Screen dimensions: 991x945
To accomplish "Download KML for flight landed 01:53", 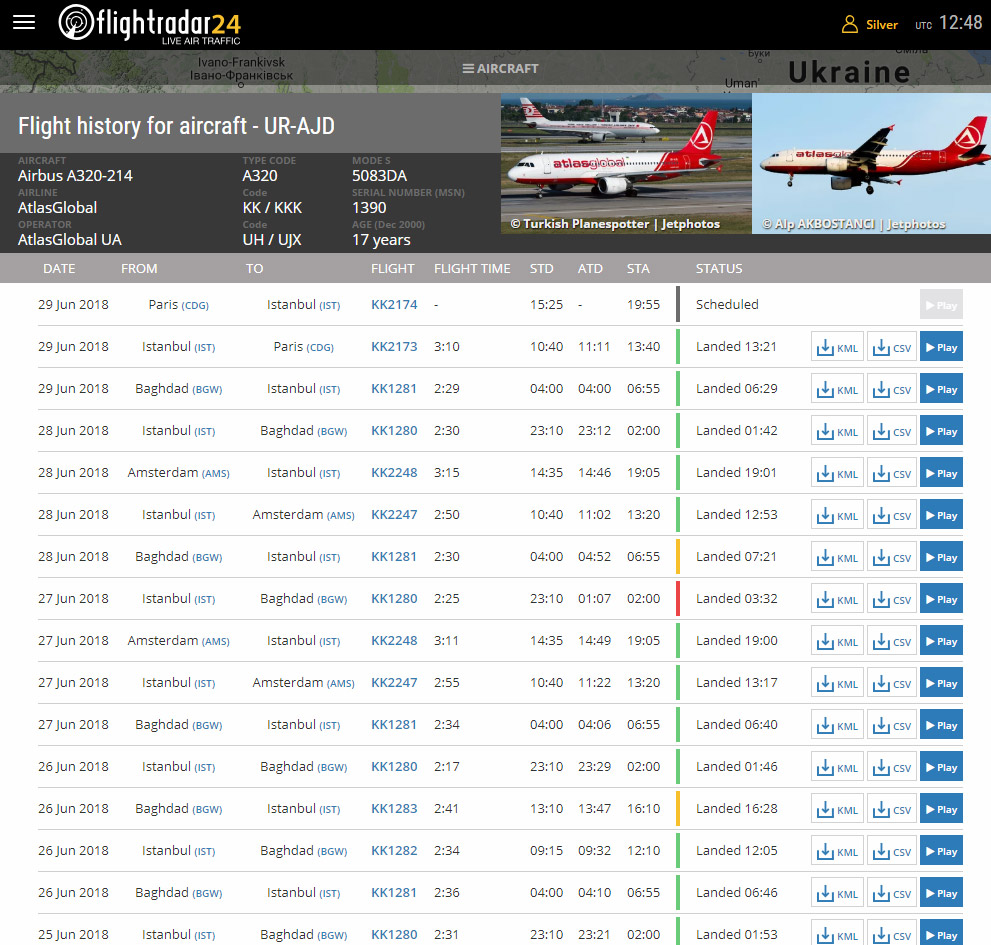I will pos(837,934).
